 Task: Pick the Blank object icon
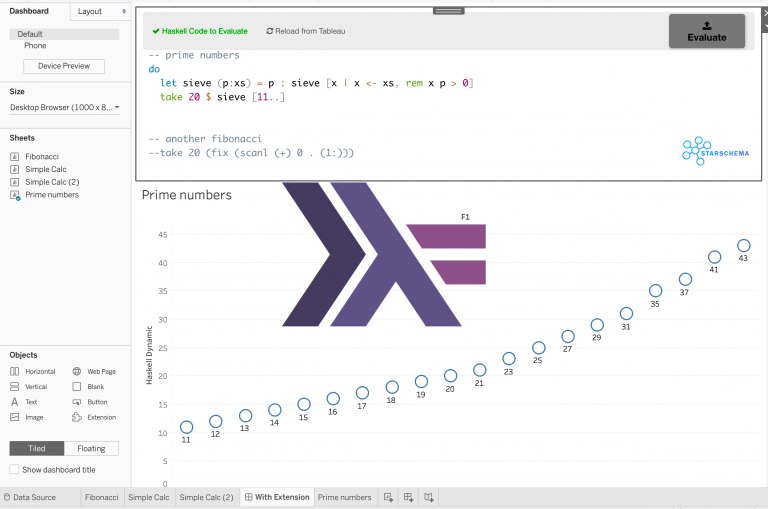(77, 387)
